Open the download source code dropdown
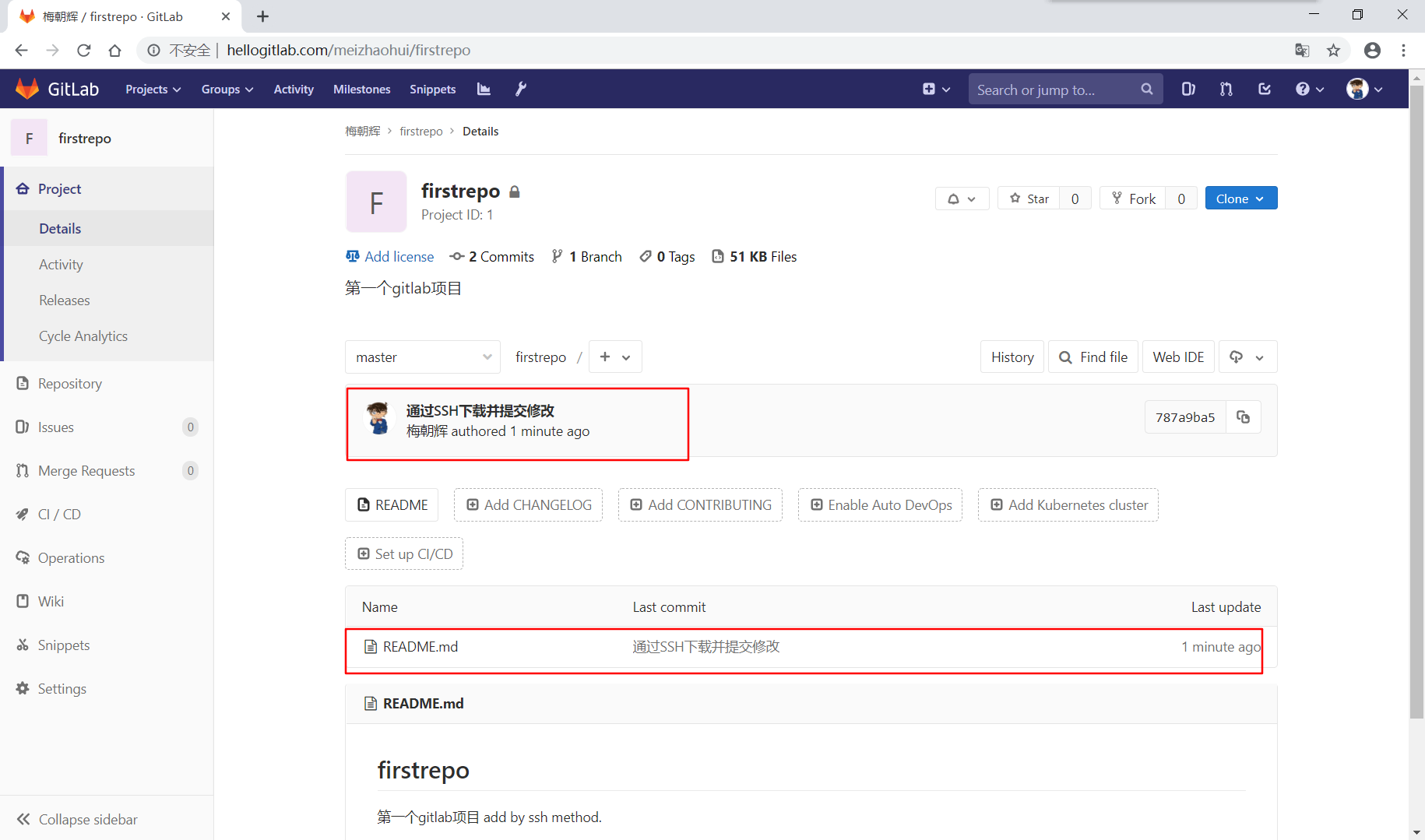This screenshot has height=840, width=1425. click(1247, 357)
